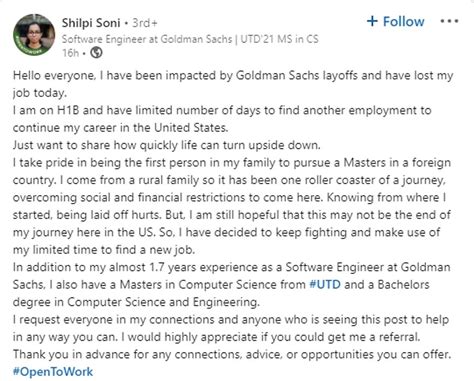
Task: Click the 'started, being laid off hurts' line
Action: [232, 215]
